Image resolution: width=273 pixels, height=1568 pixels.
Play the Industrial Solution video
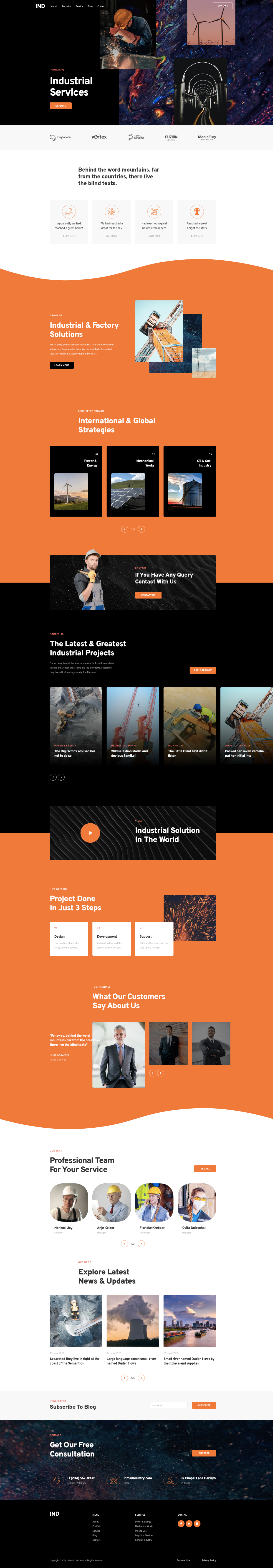[90, 833]
